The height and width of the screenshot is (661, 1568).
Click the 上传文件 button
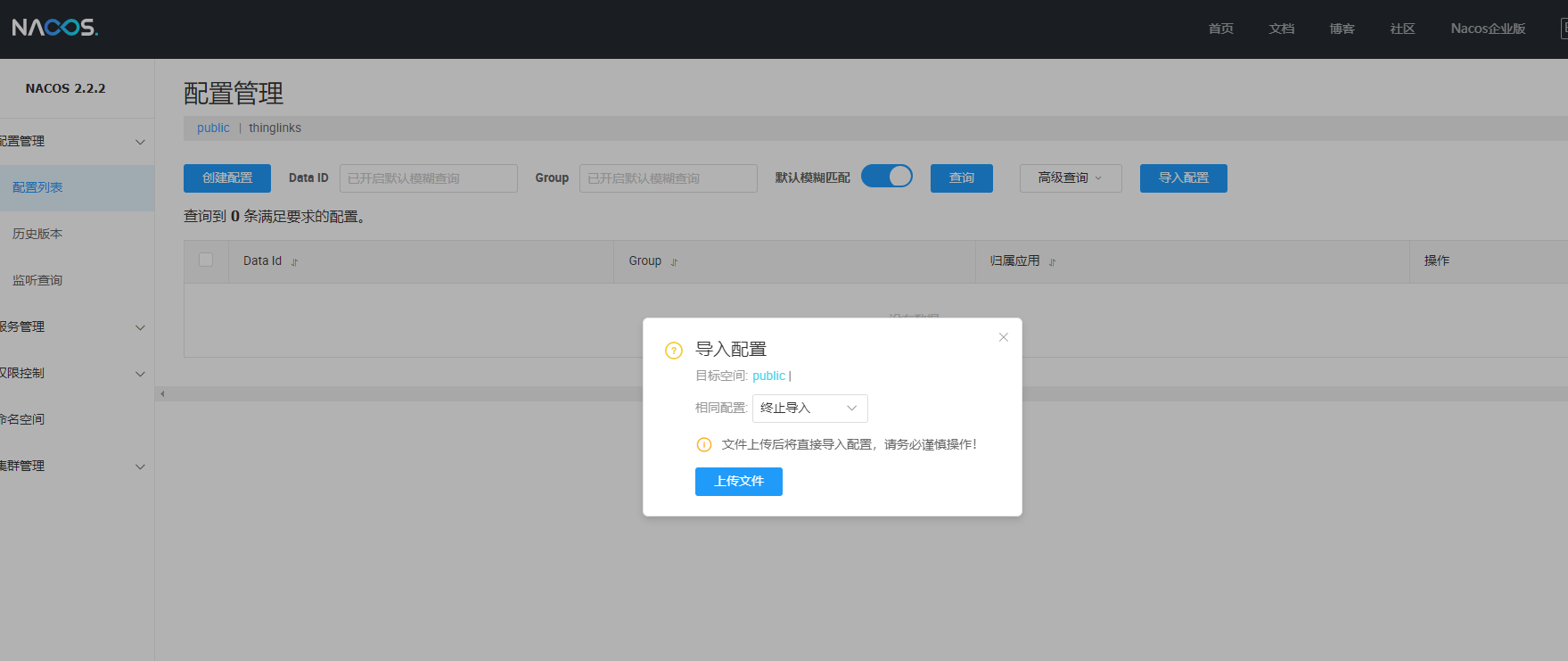point(739,482)
